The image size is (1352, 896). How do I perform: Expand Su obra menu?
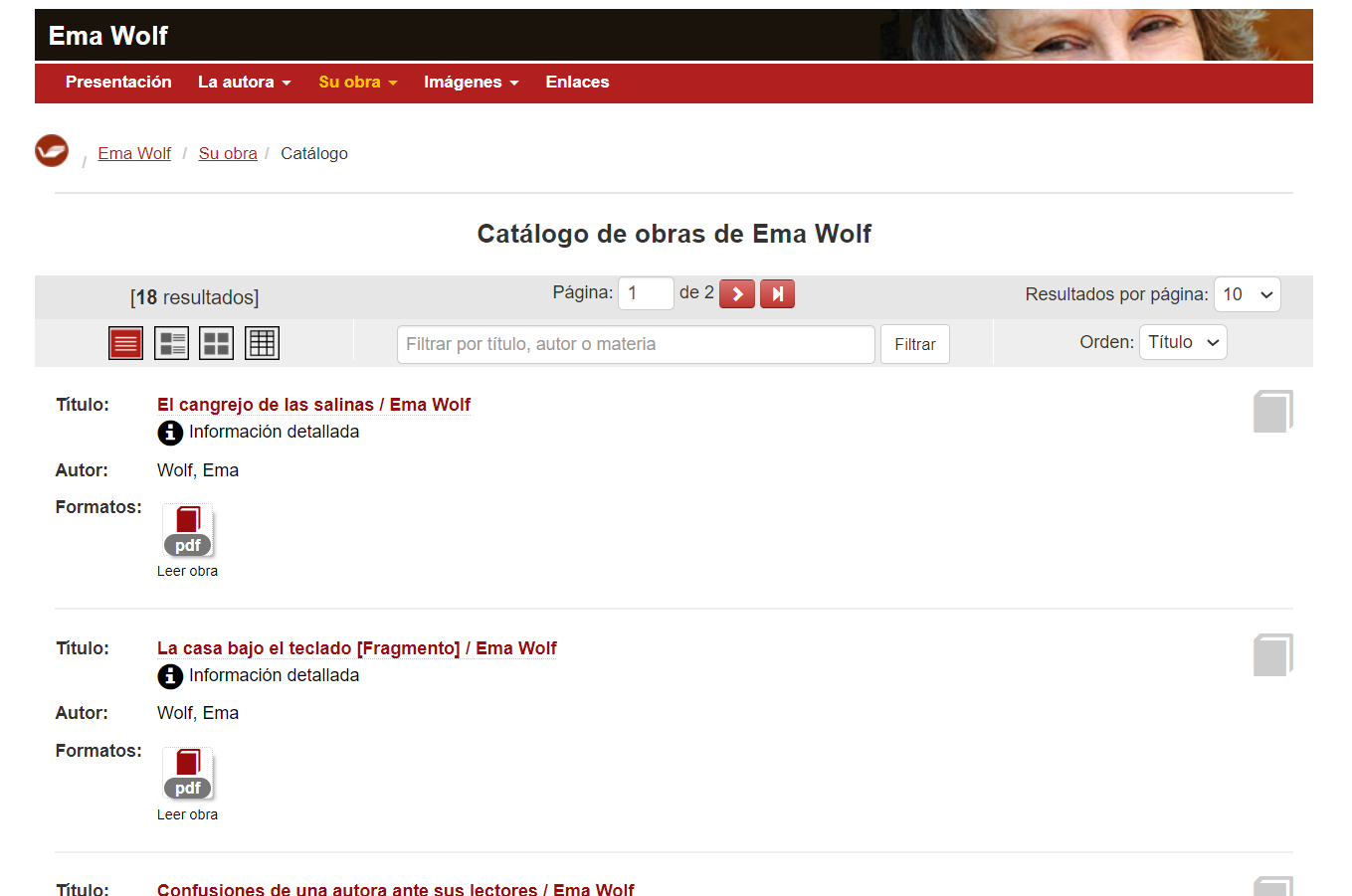[x=358, y=83]
